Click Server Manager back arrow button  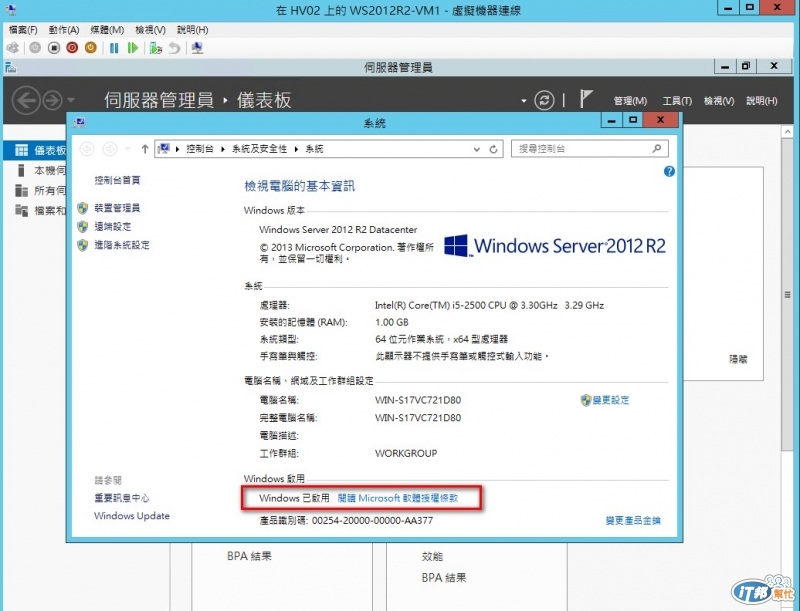click(x=26, y=100)
